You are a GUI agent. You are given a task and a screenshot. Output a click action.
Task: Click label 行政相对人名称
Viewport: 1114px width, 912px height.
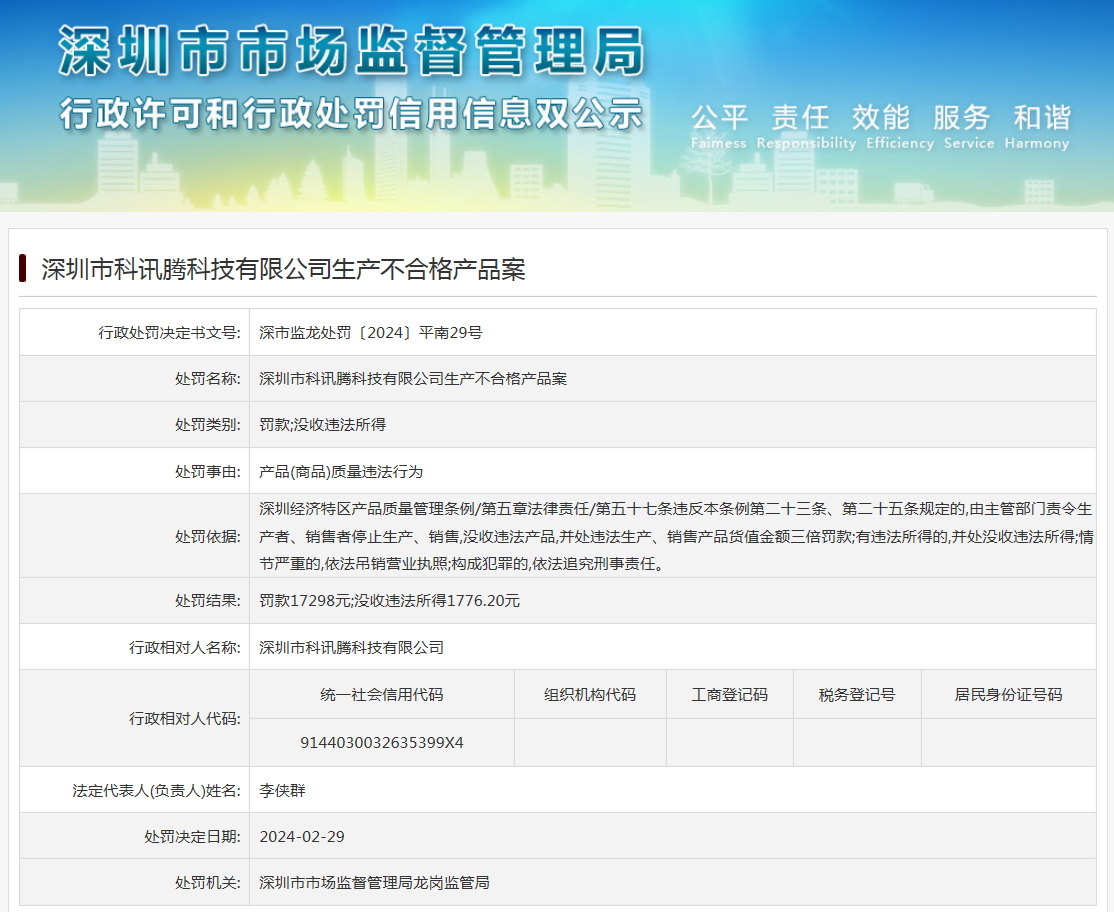tap(185, 648)
